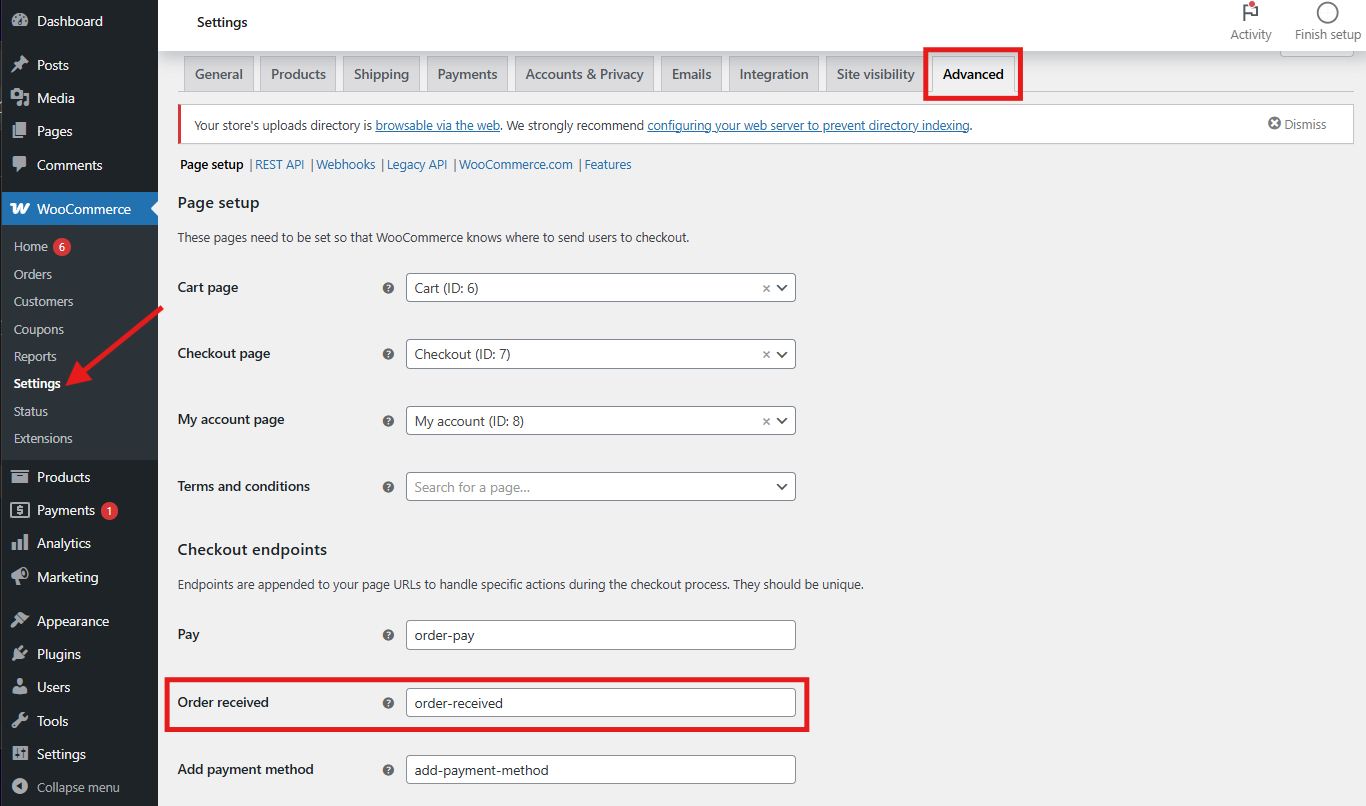Click the Marketing megaphone icon
Viewport: 1366px width, 806px height.
[x=19, y=577]
